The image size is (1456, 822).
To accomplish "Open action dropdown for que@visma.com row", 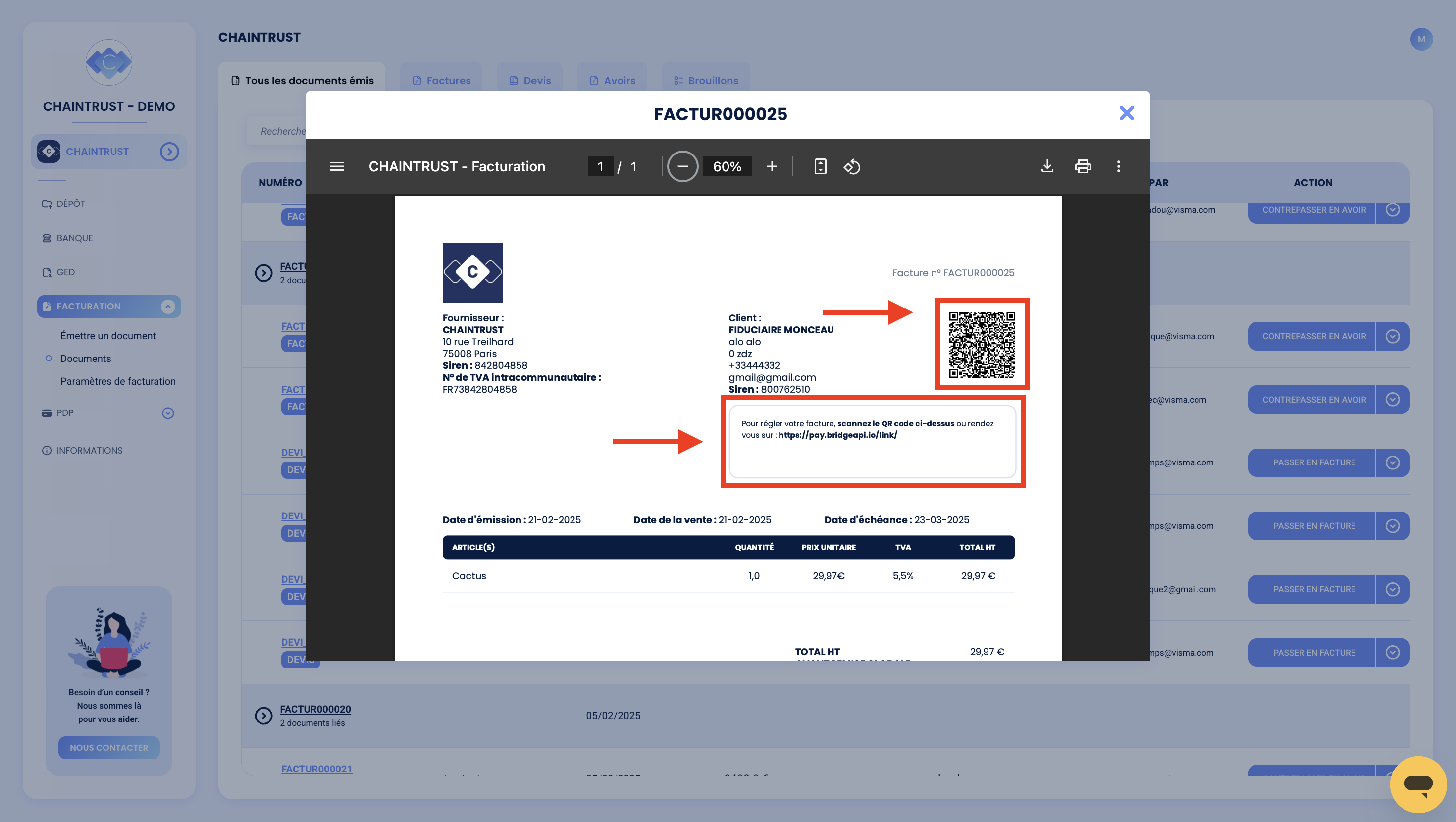I will [1393, 336].
